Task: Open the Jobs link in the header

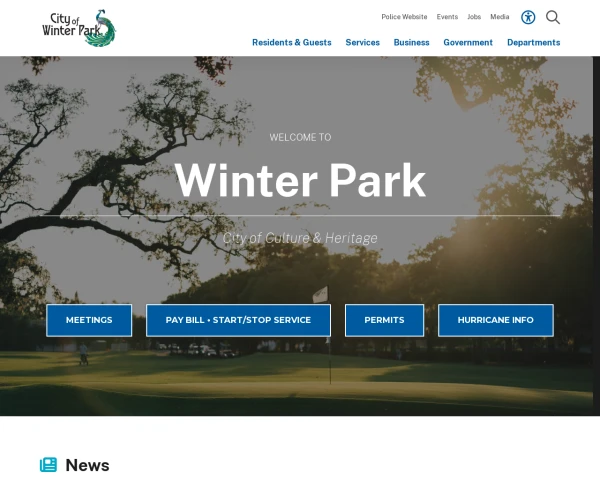Action: pos(474,17)
